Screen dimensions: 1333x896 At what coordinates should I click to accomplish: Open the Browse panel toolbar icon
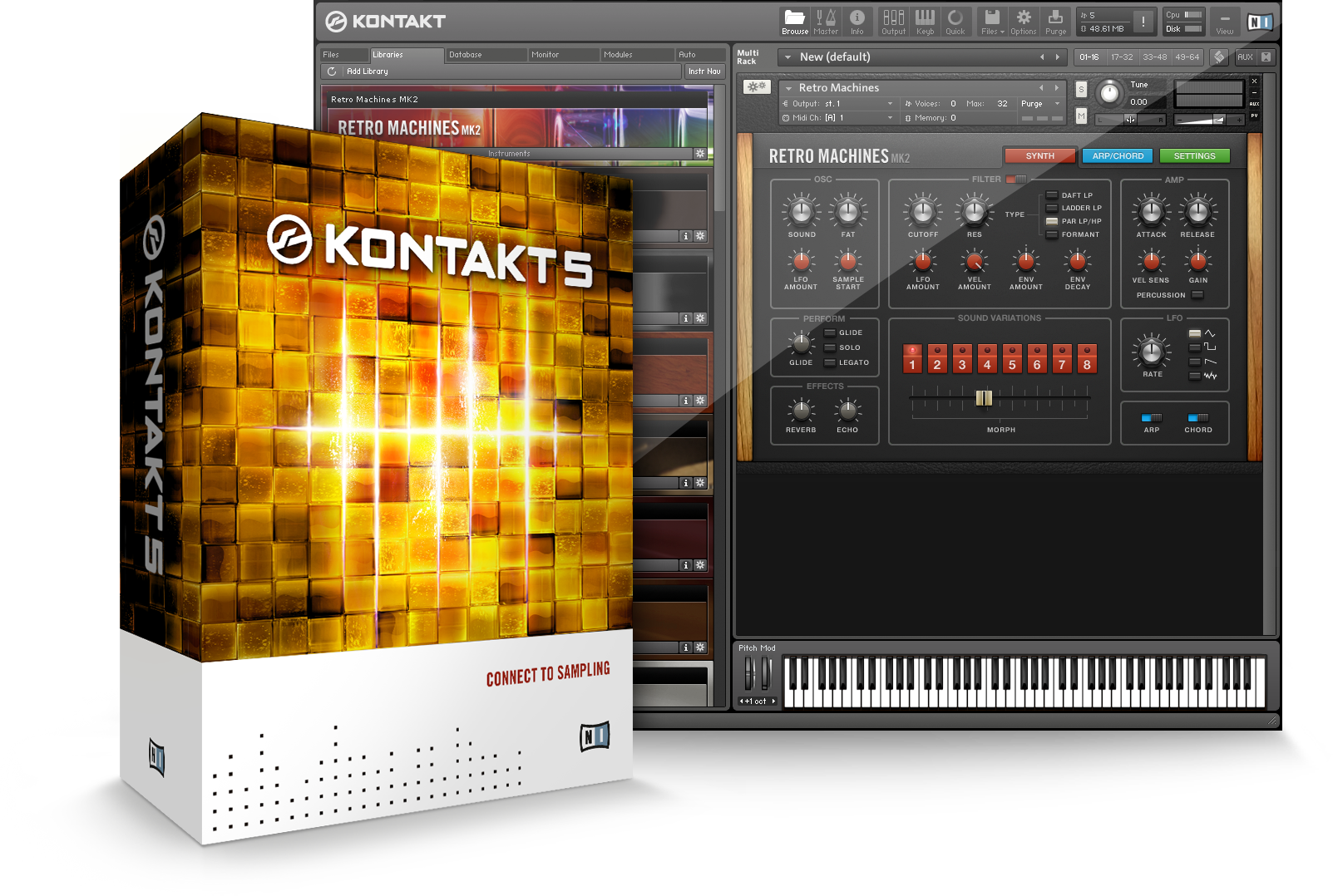pyautogui.click(x=794, y=22)
